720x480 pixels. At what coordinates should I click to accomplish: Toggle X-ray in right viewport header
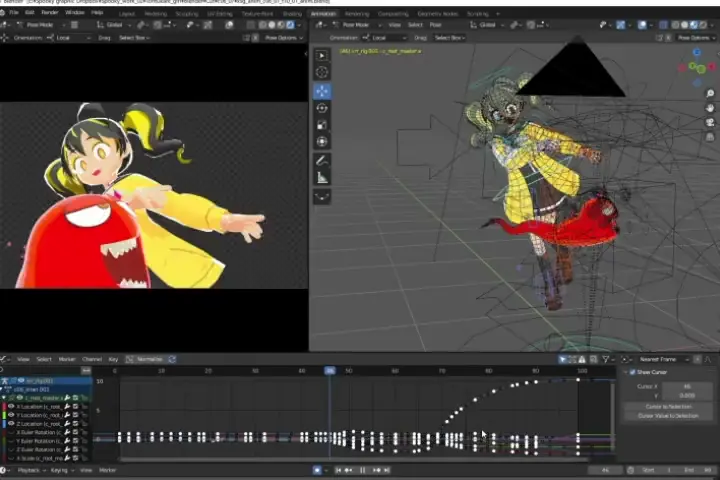click(x=663, y=25)
